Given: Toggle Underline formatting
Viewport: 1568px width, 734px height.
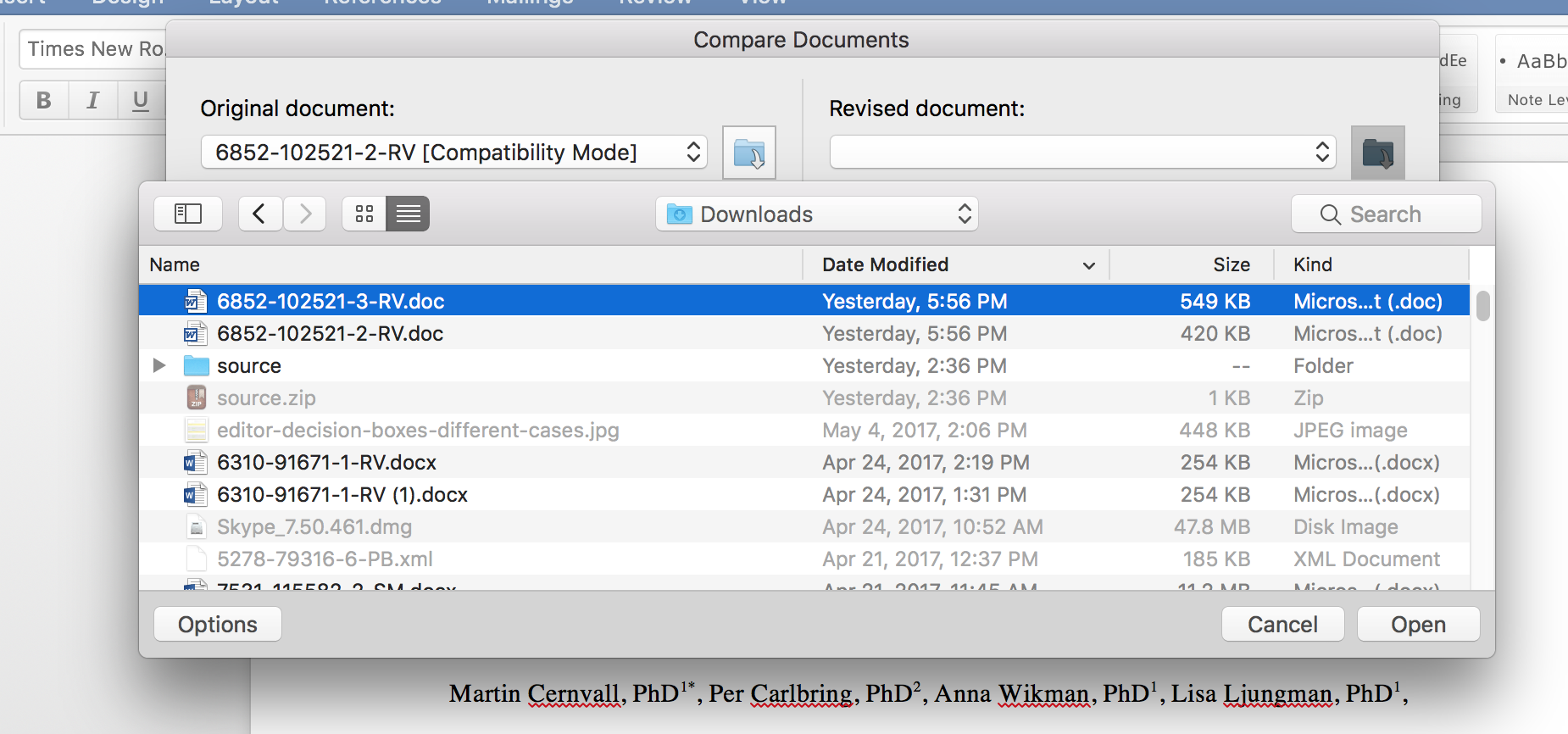Looking at the screenshot, I should pyautogui.click(x=141, y=101).
